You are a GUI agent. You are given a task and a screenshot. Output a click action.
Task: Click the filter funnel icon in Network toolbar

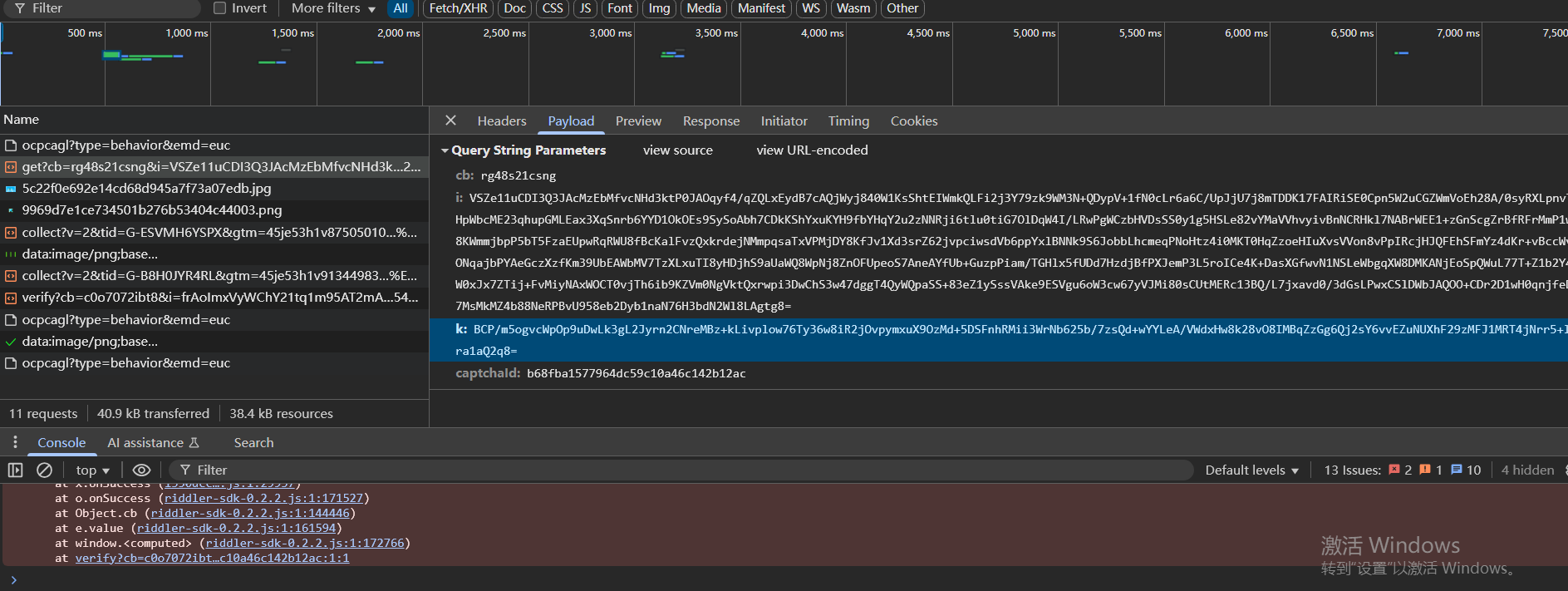coord(20,8)
